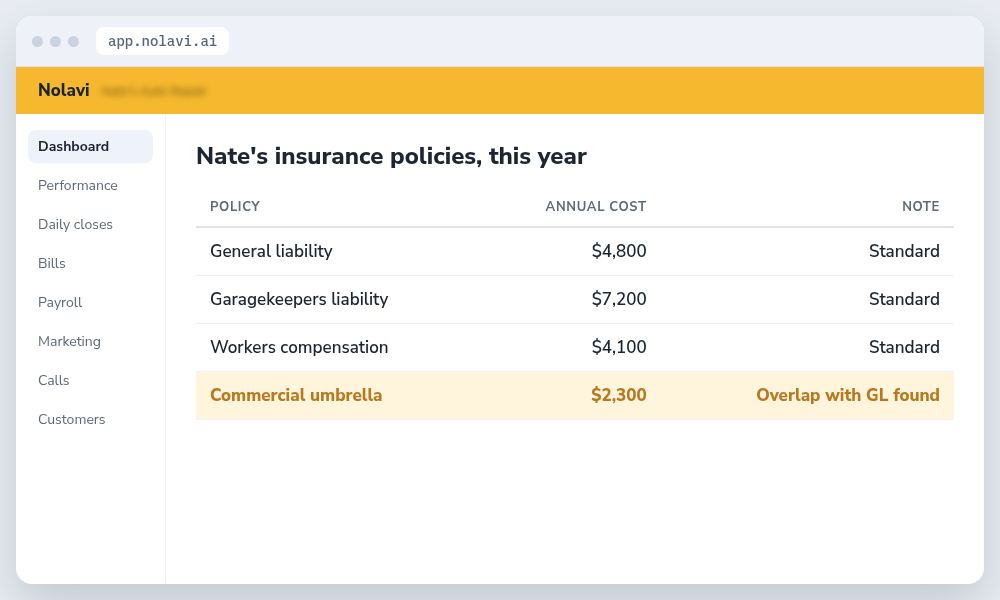Click the ANNUAL COST column header
1000x600 pixels.
[x=596, y=206]
